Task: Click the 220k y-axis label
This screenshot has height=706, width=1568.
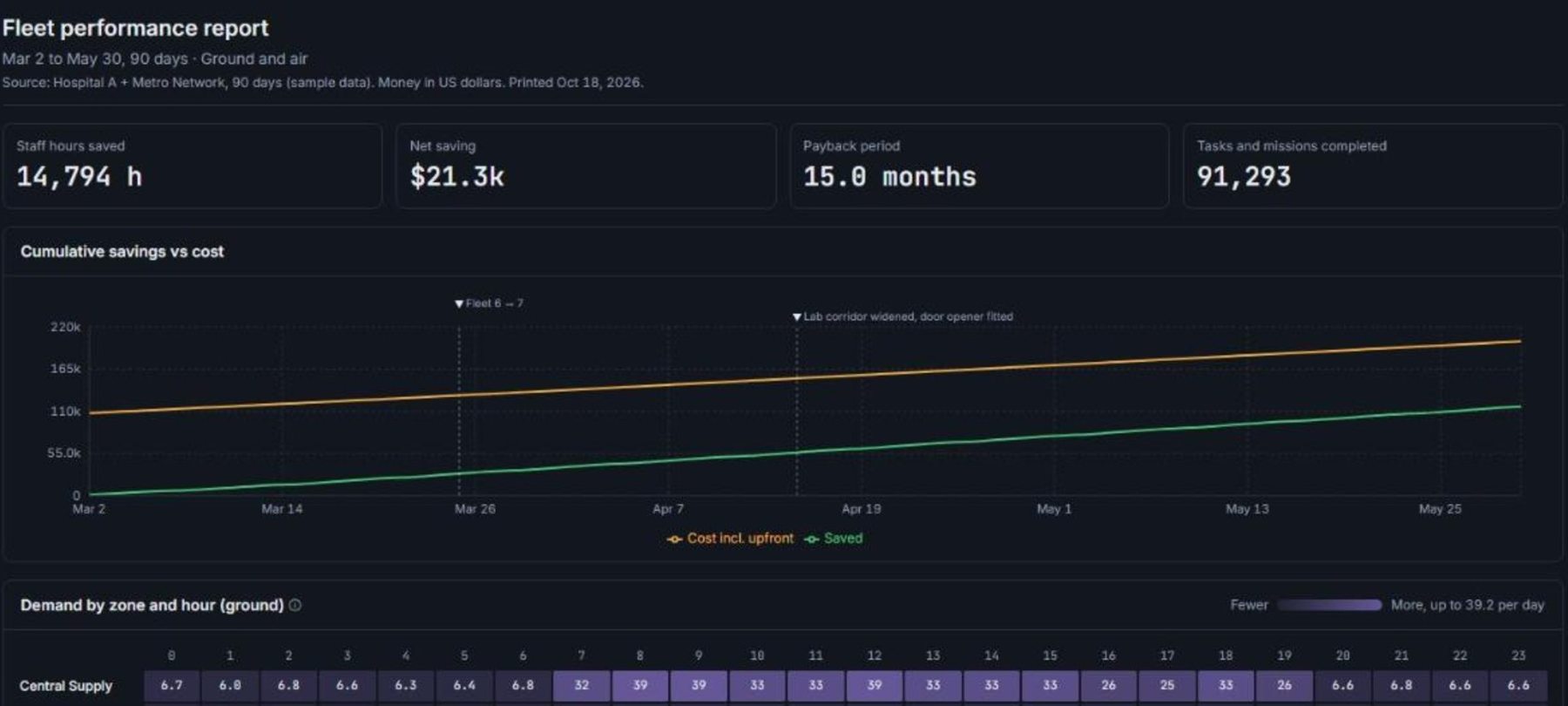Action: [x=65, y=327]
